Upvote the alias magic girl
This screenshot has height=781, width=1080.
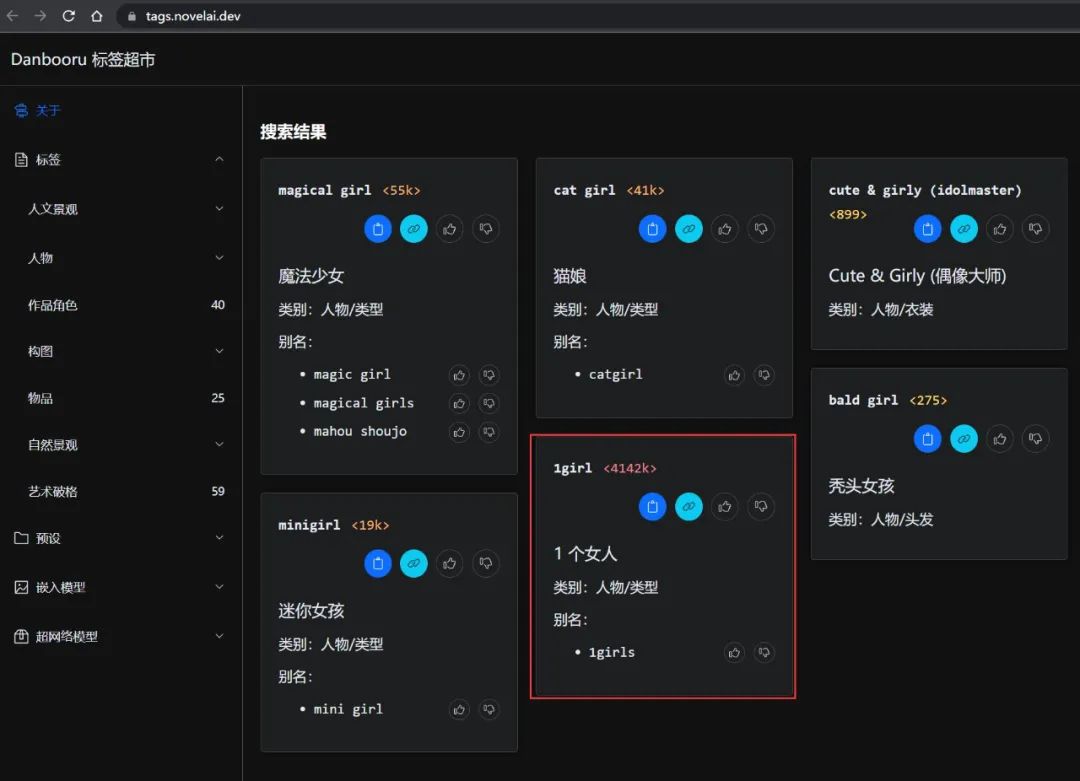pos(459,375)
